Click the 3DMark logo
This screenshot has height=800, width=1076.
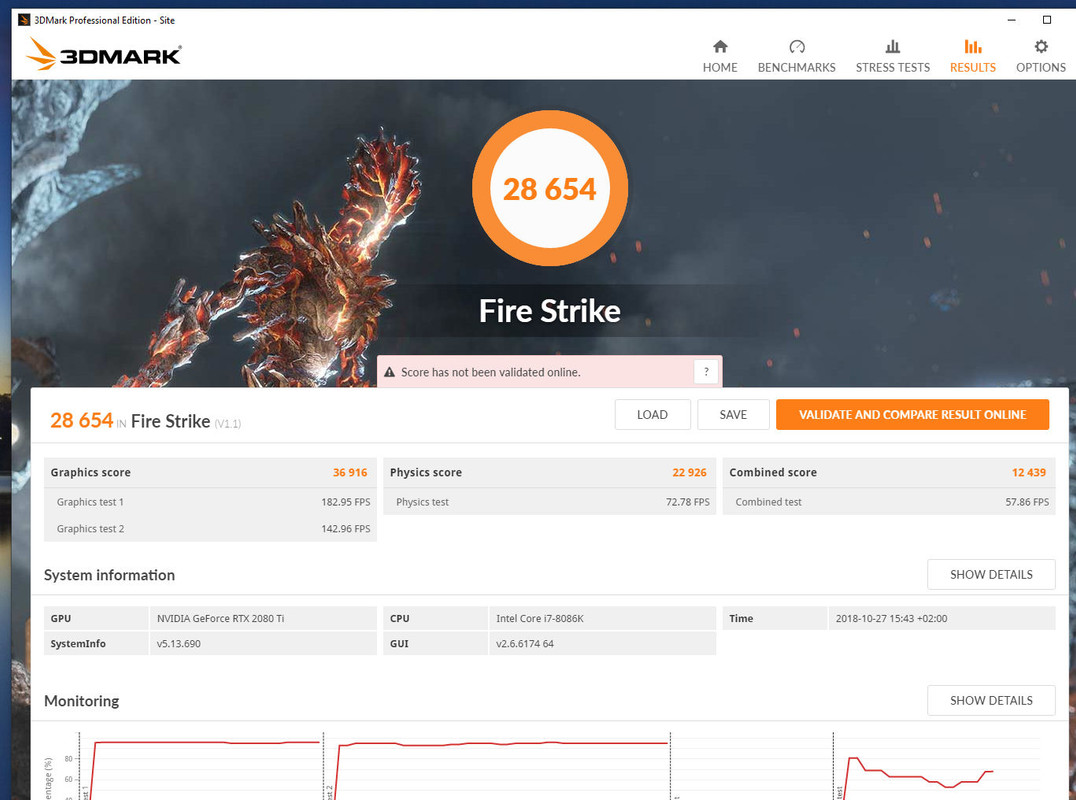104,54
